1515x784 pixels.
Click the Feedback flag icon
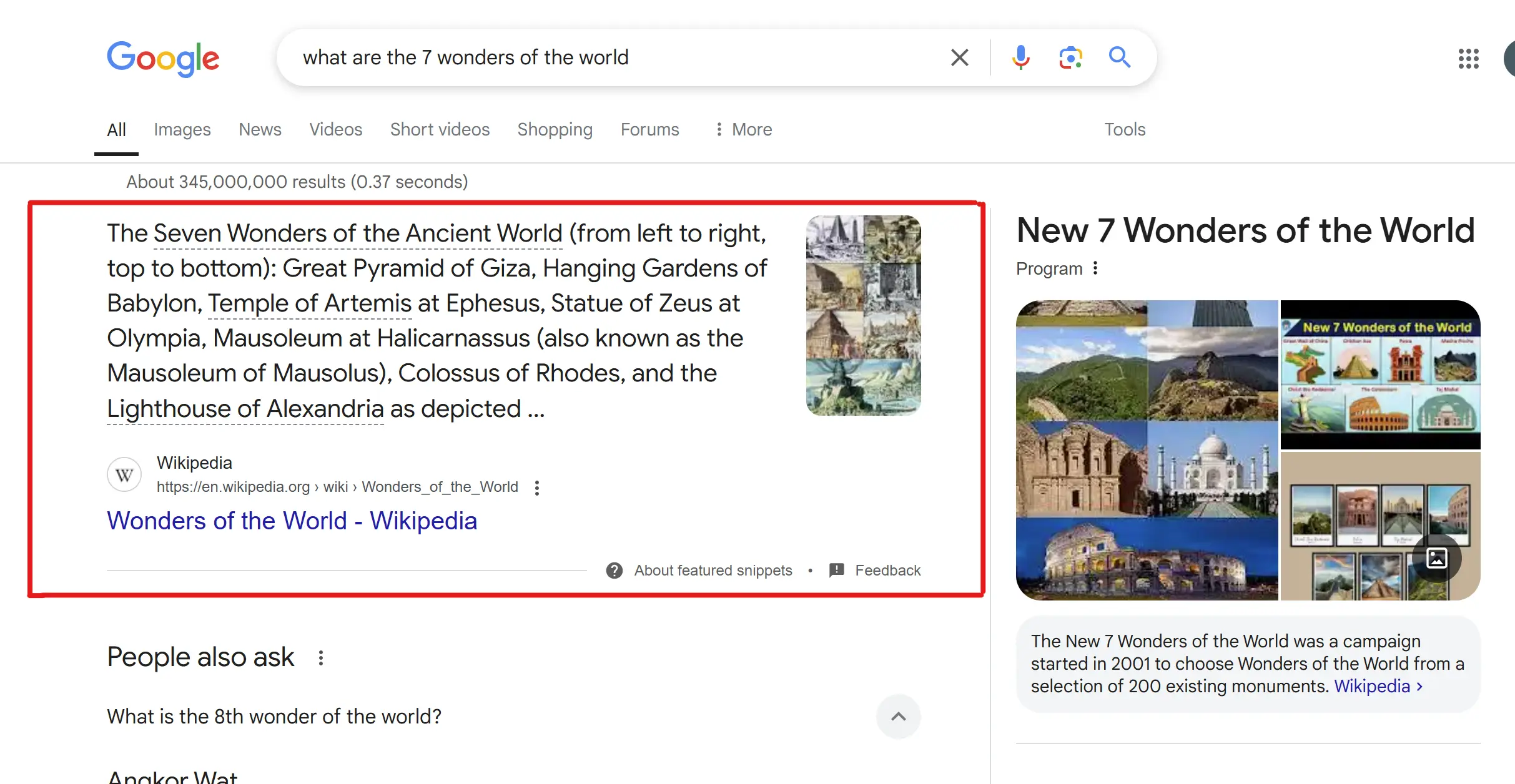(x=836, y=571)
